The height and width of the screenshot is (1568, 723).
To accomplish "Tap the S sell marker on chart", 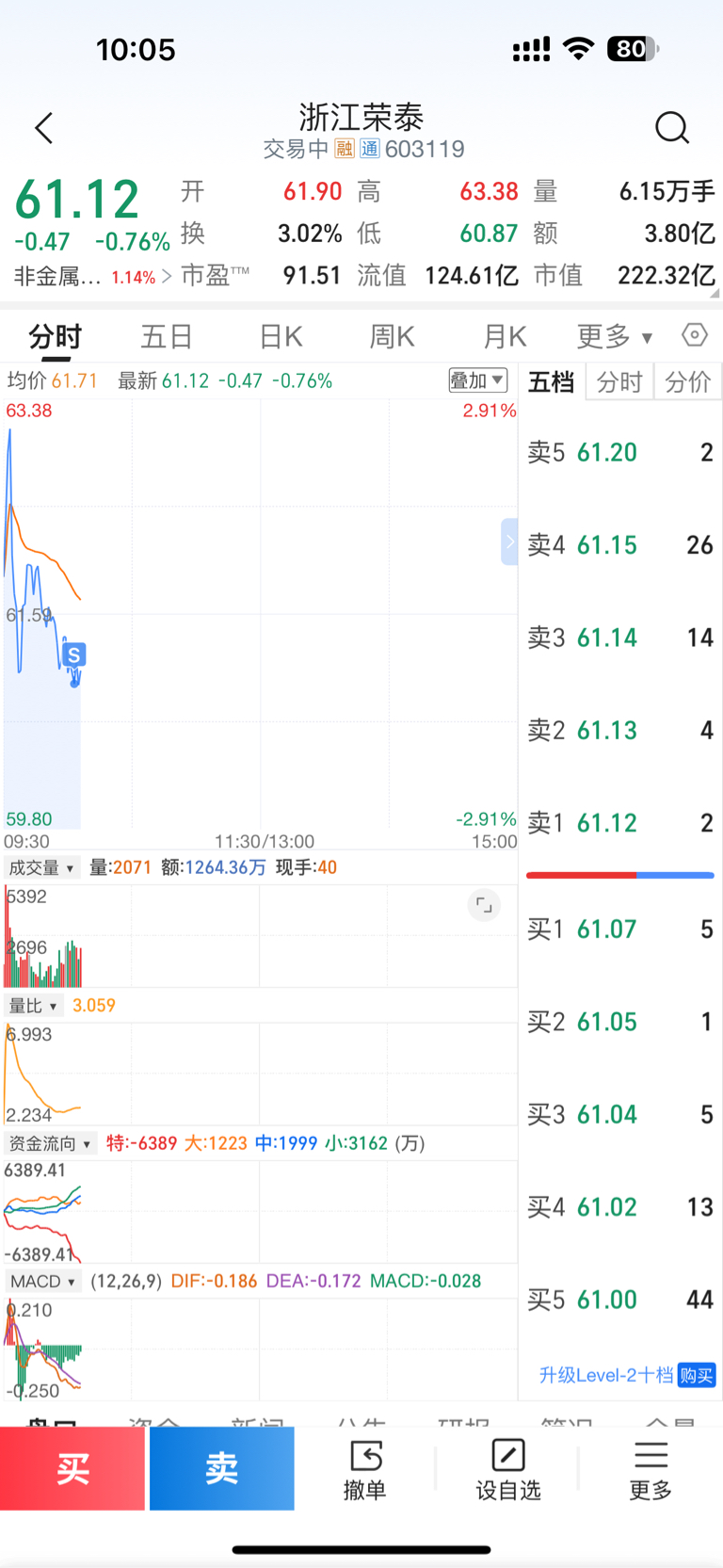I will 73,655.
